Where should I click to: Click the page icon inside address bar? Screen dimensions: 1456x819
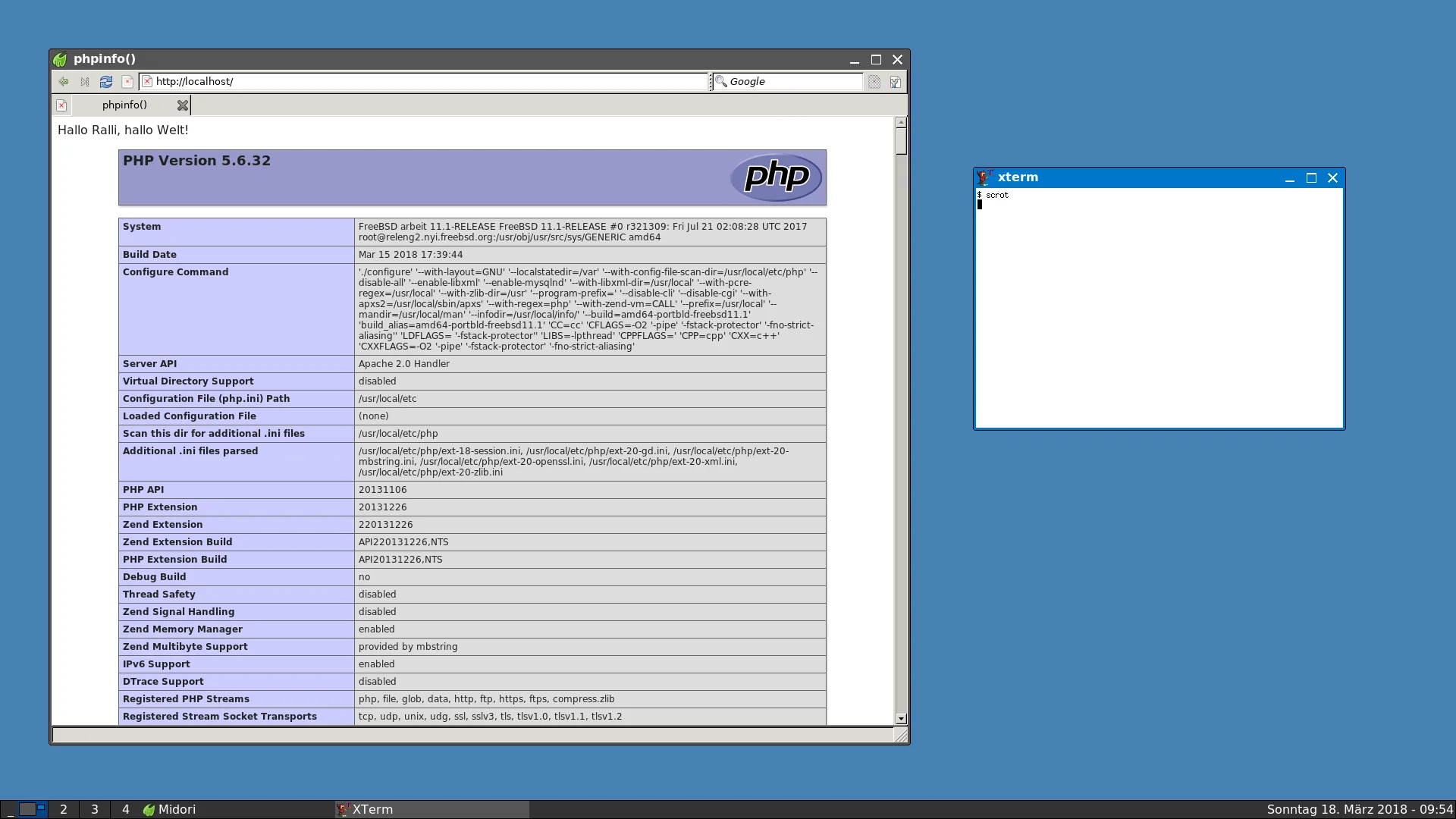(147, 82)
